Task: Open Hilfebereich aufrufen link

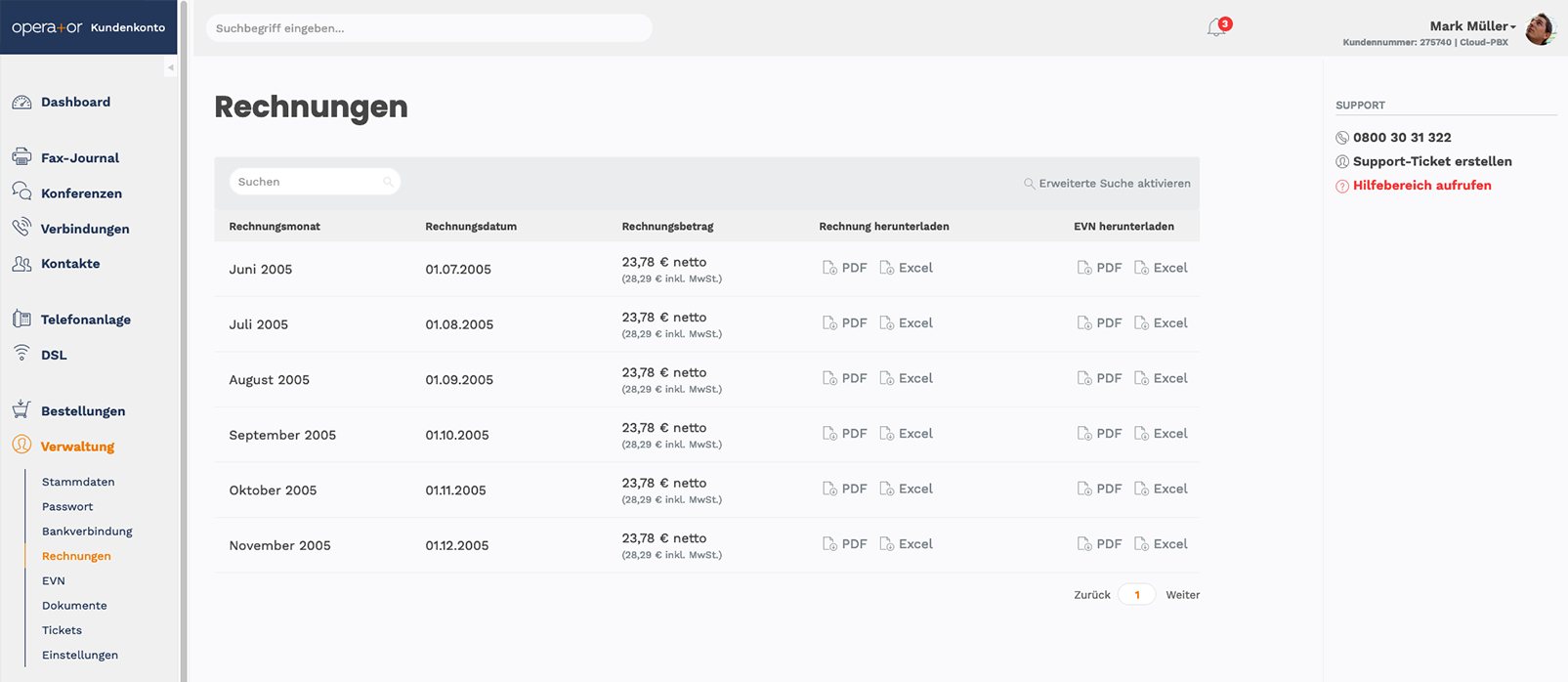Action: [1414, 186]
